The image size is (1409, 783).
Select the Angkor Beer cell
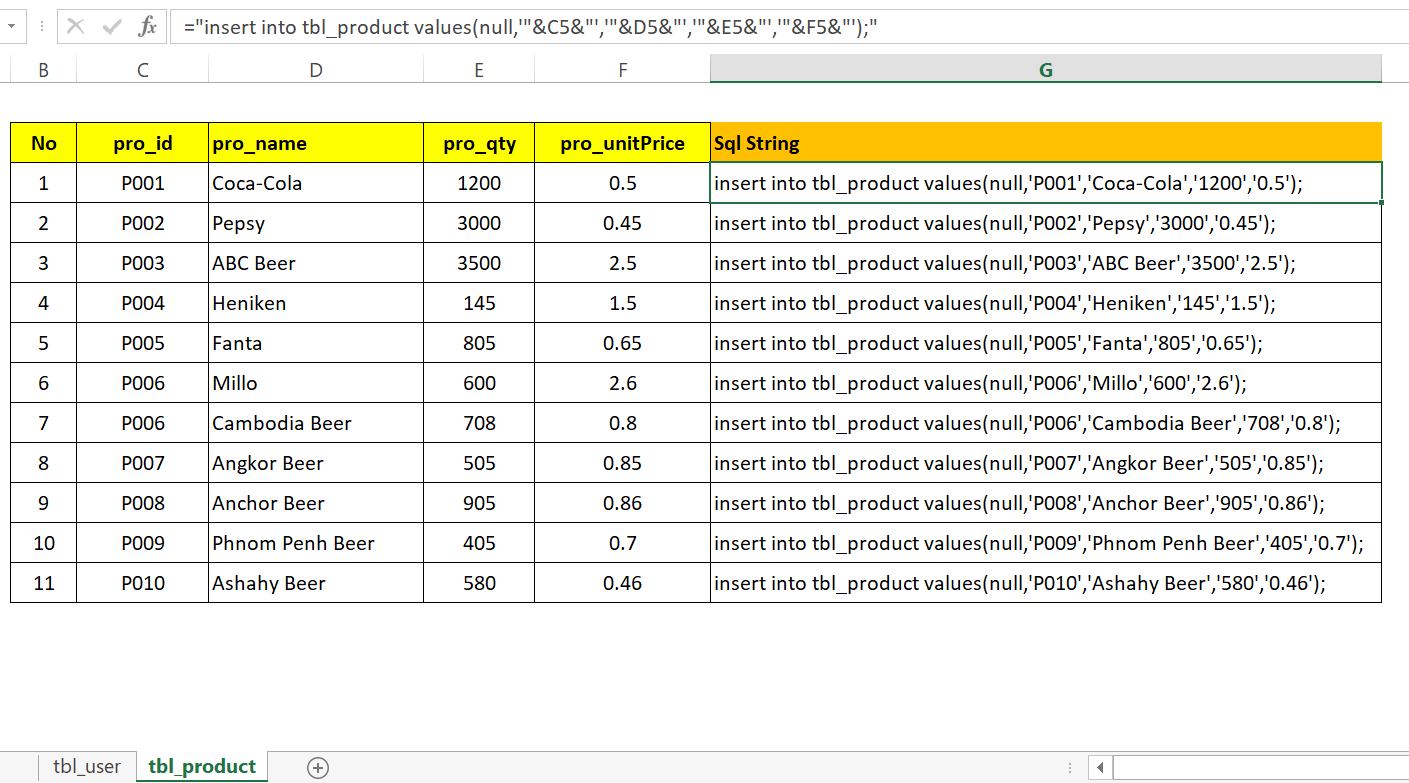(x=316, y=463)
